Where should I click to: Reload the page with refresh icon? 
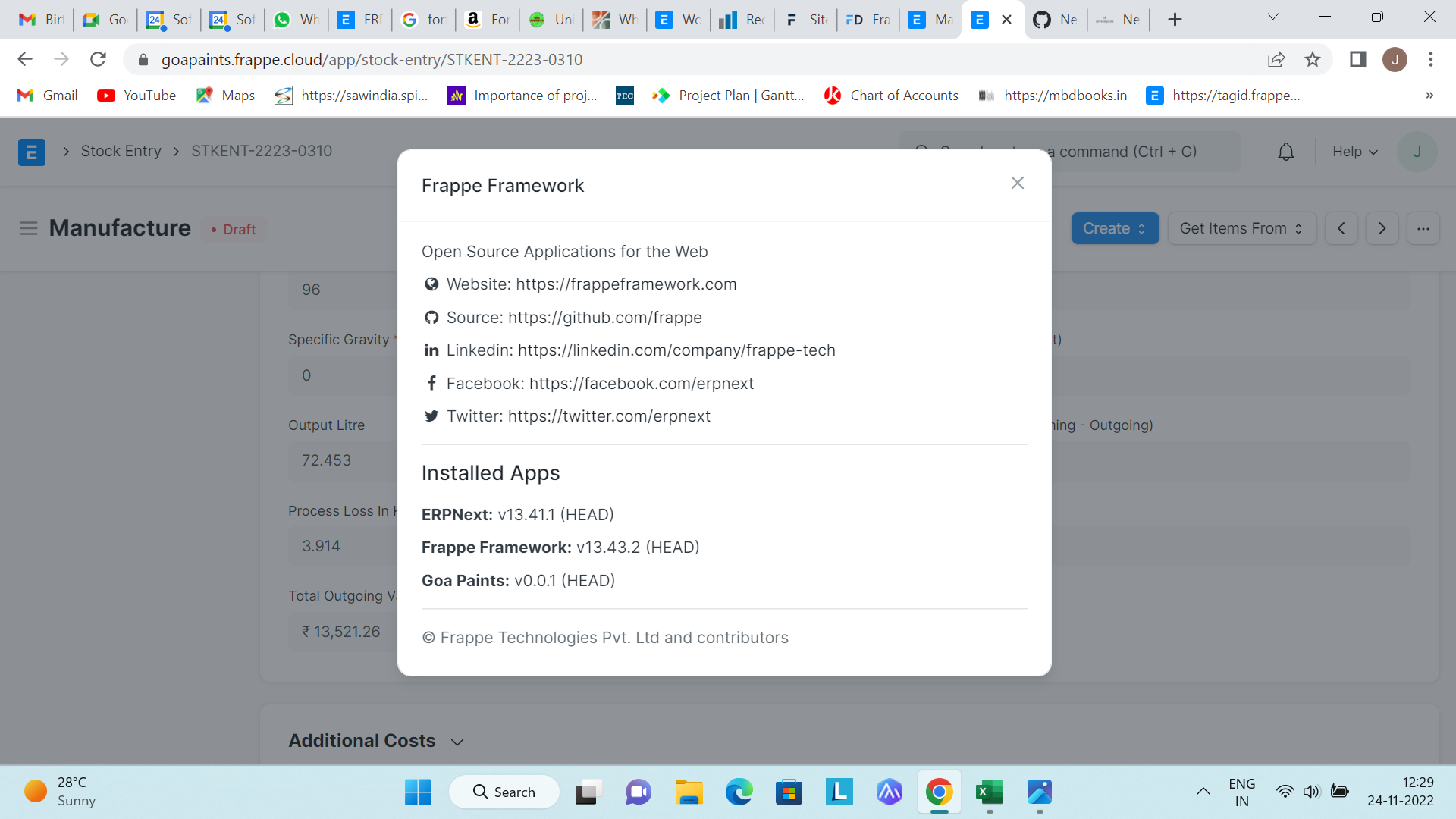[x=98, y=59]
